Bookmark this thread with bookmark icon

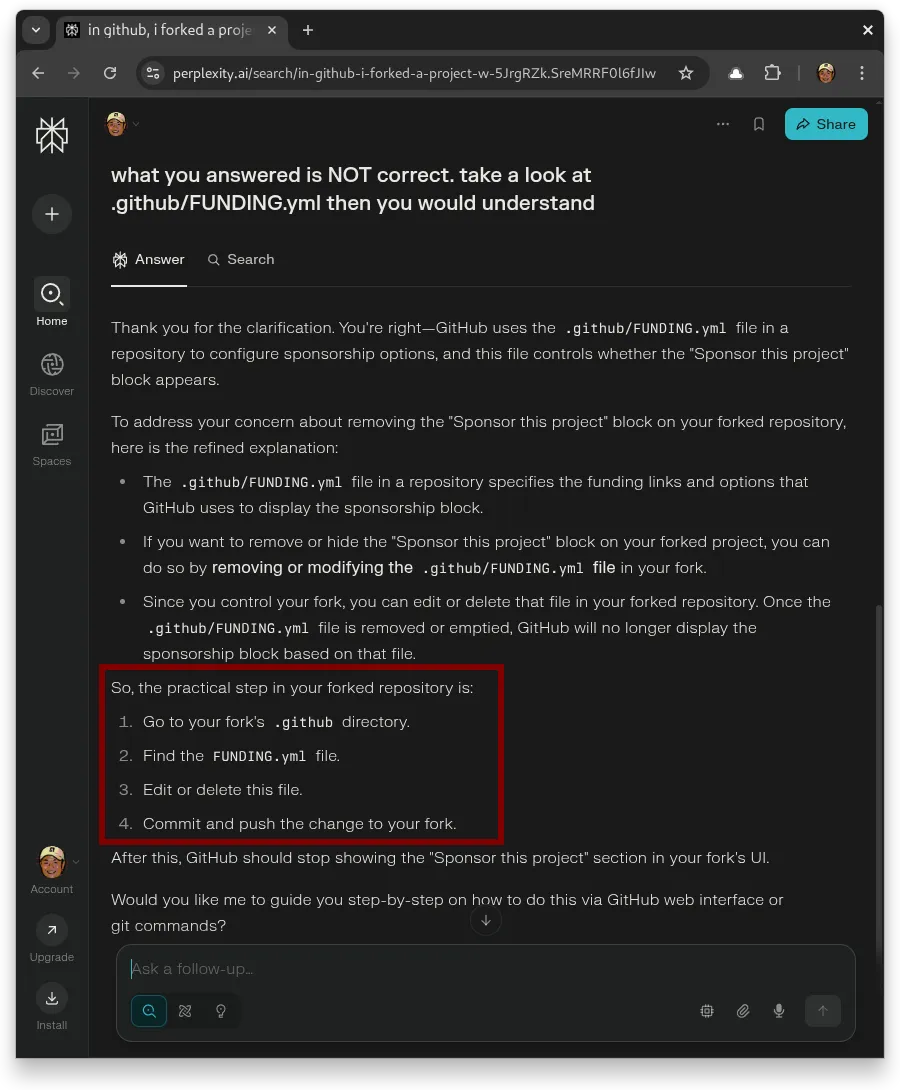759,124
